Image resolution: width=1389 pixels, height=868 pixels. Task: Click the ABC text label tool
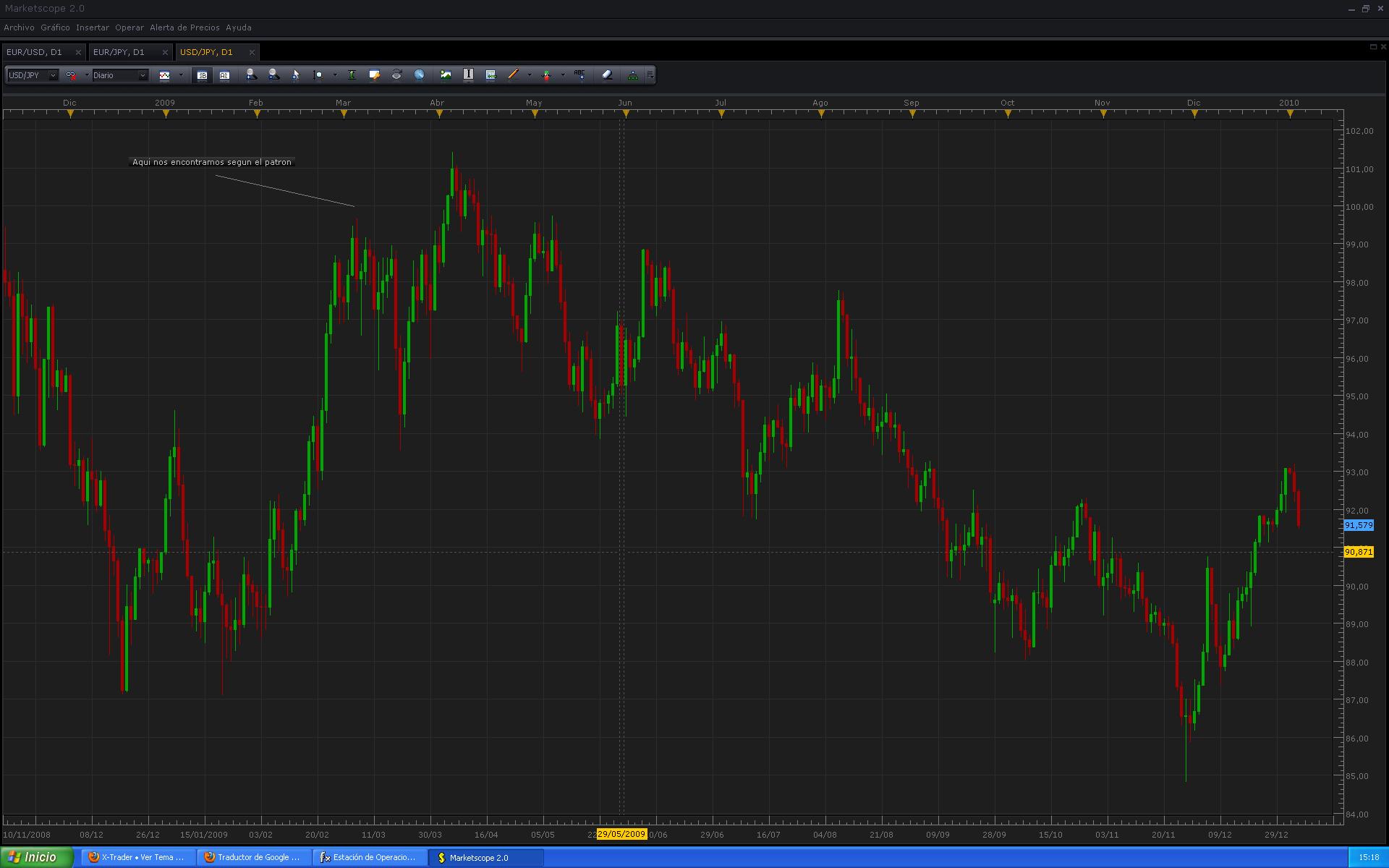pos(579,75)
